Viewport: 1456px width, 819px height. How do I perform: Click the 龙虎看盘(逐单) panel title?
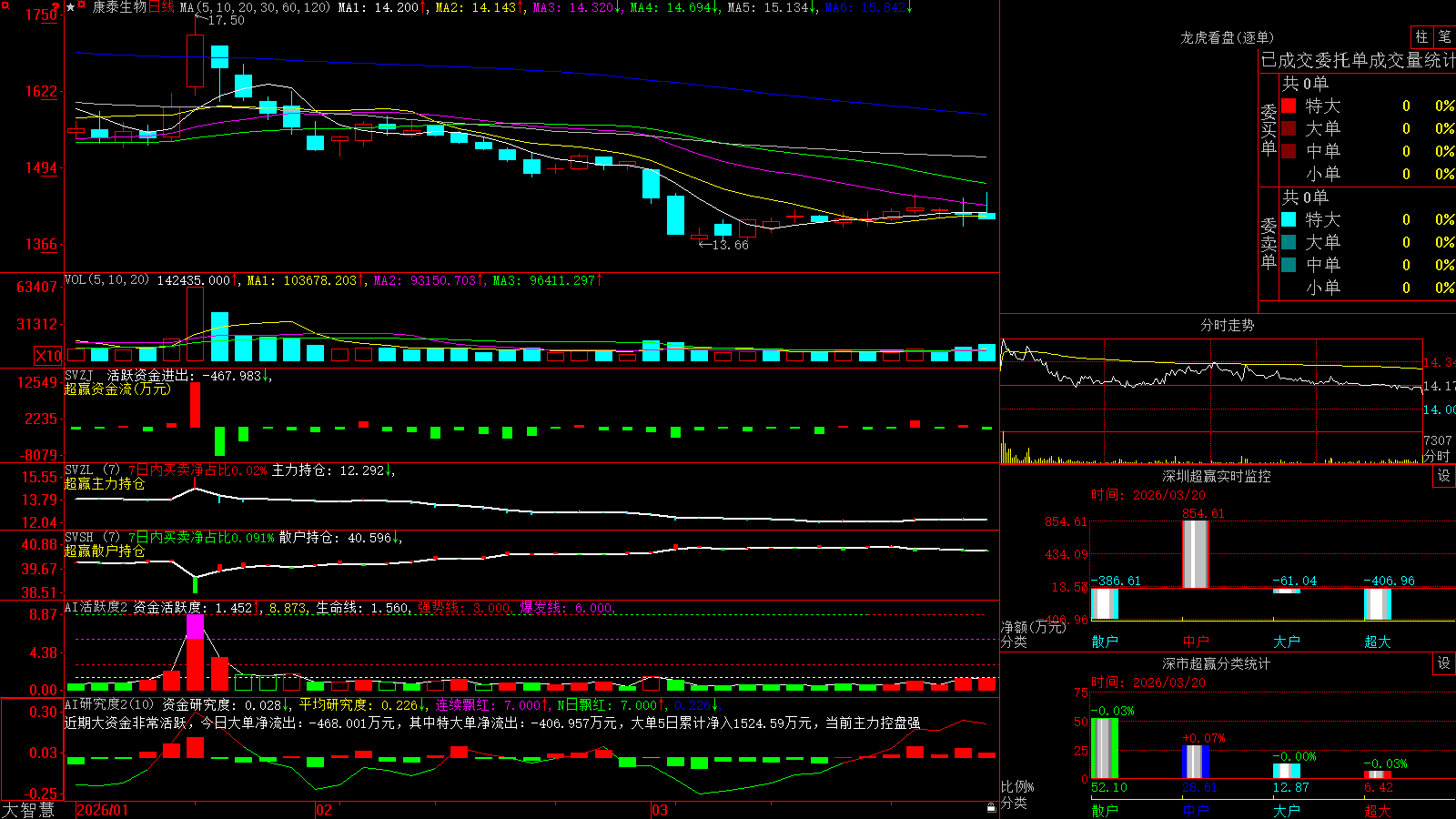tap(1227, 37)
